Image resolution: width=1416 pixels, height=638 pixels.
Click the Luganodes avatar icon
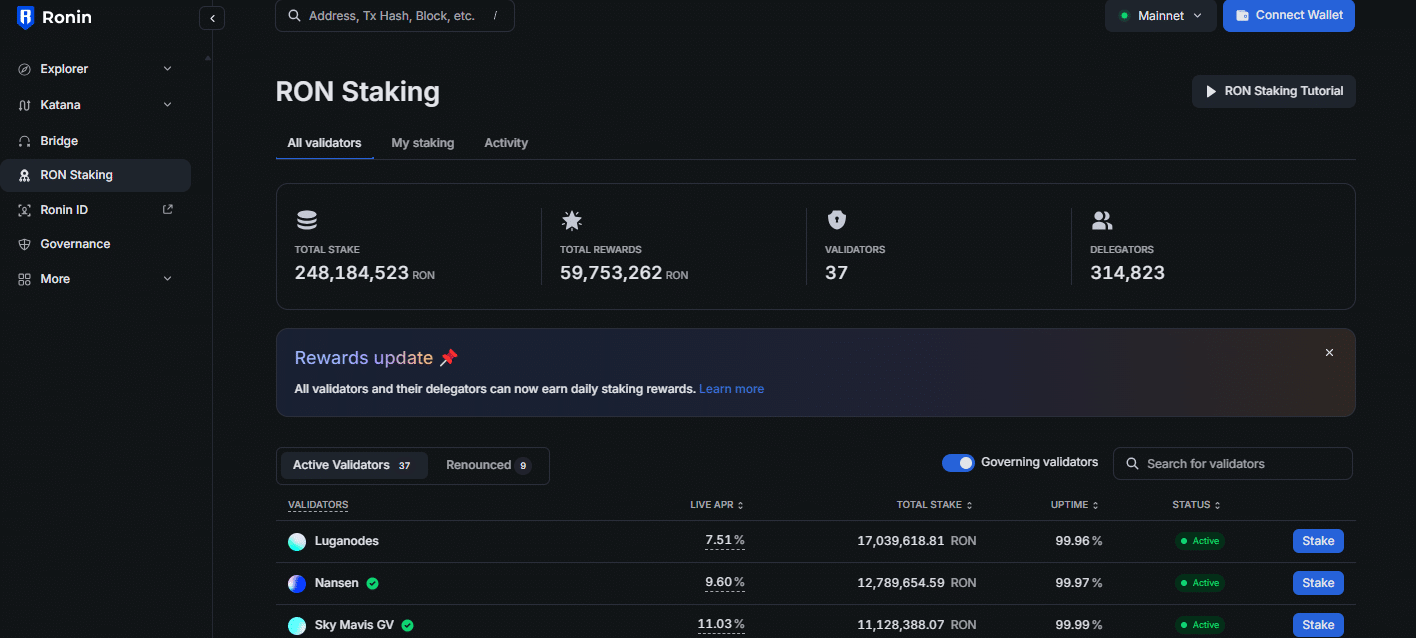pos(297,542)
